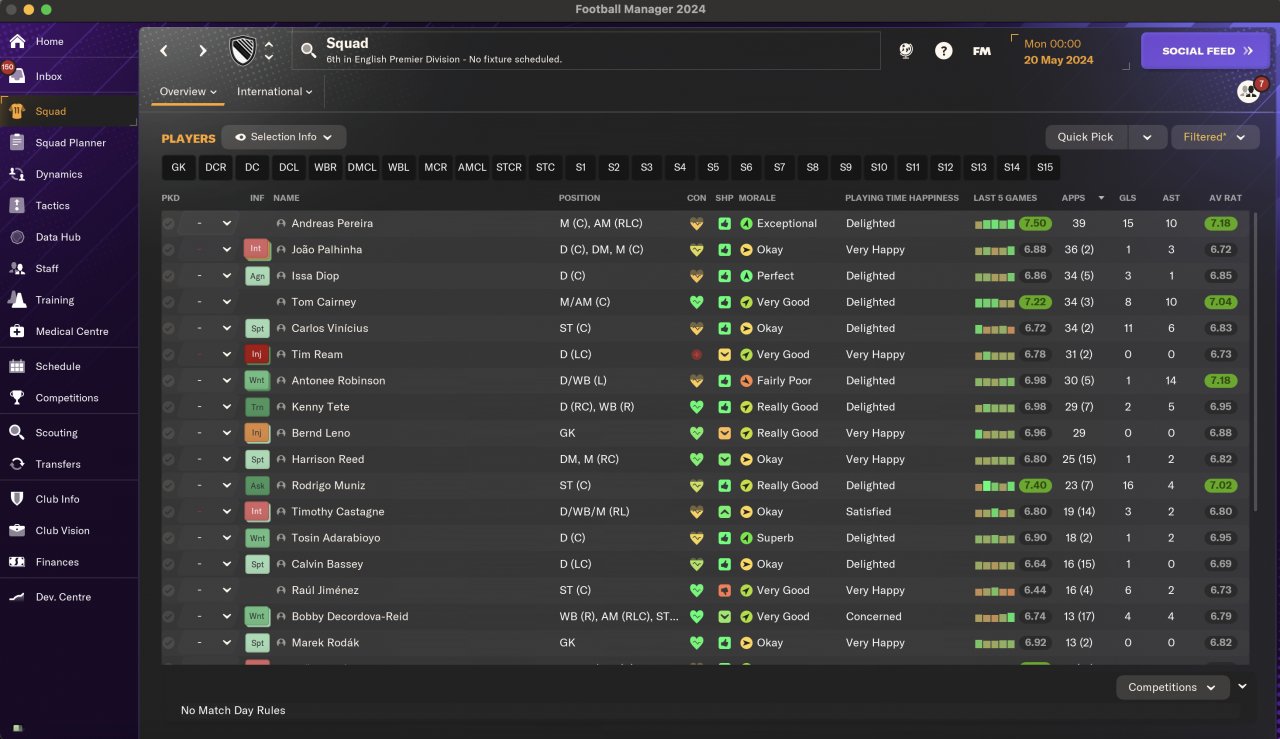1280x739 pixels.
Task: Open the Filtered dropdown
Action: coord(1214,137)
